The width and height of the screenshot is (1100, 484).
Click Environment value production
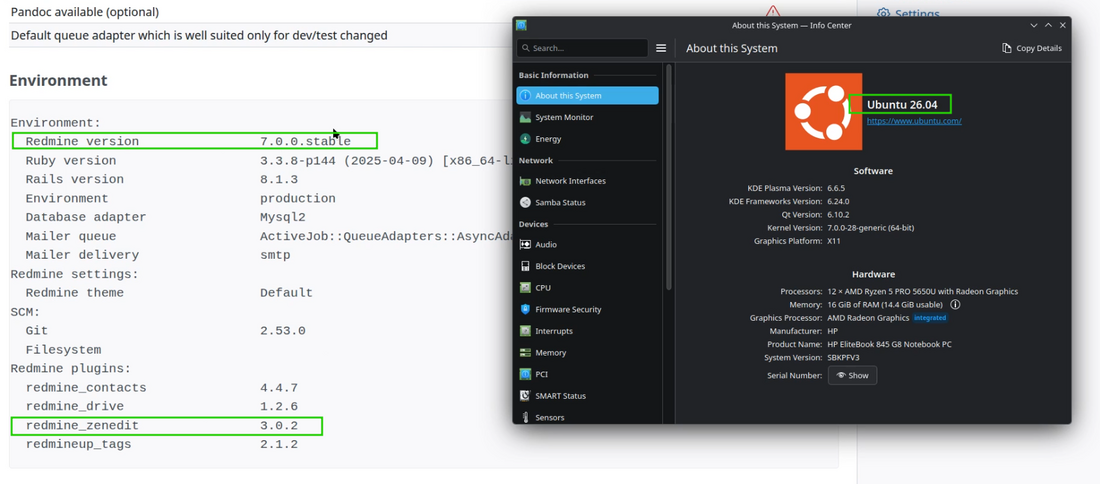tap(297, 199)
